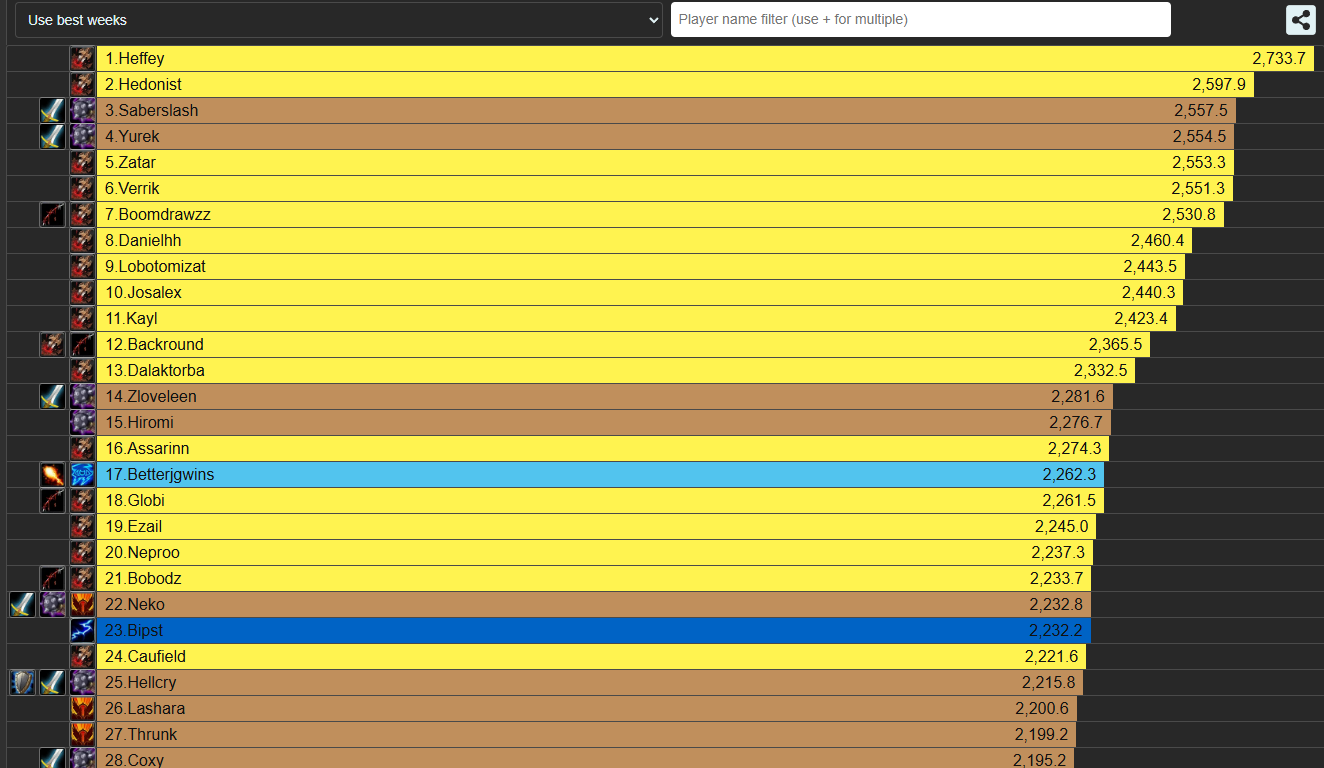Select the player name 3.Saberslash

click(152, 111)
